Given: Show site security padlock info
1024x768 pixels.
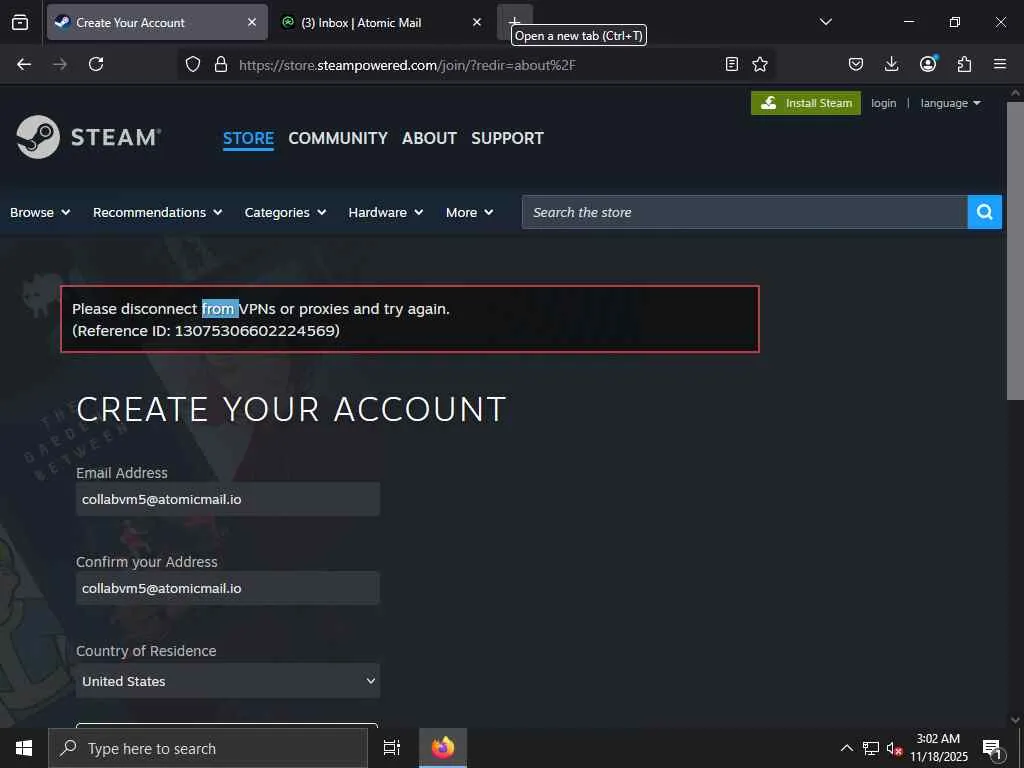Looking at the screenshot, I should pyautogui.click(x=221, y=64).
